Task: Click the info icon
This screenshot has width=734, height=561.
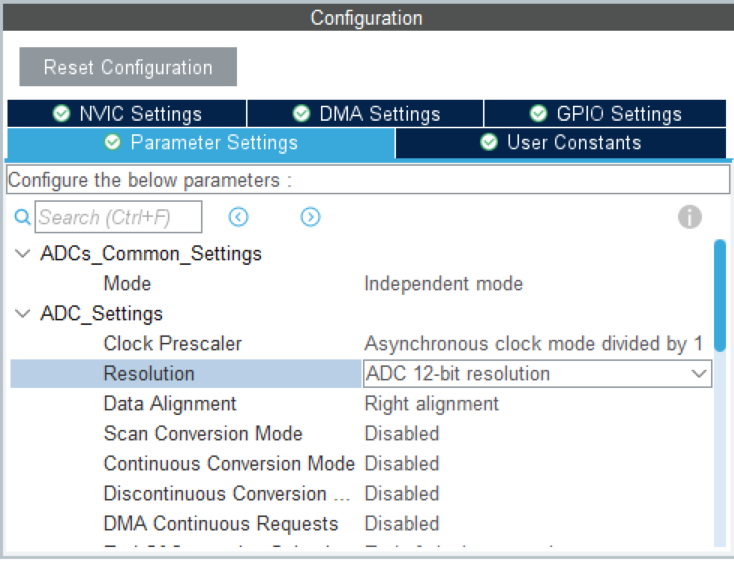Action: 690,217
